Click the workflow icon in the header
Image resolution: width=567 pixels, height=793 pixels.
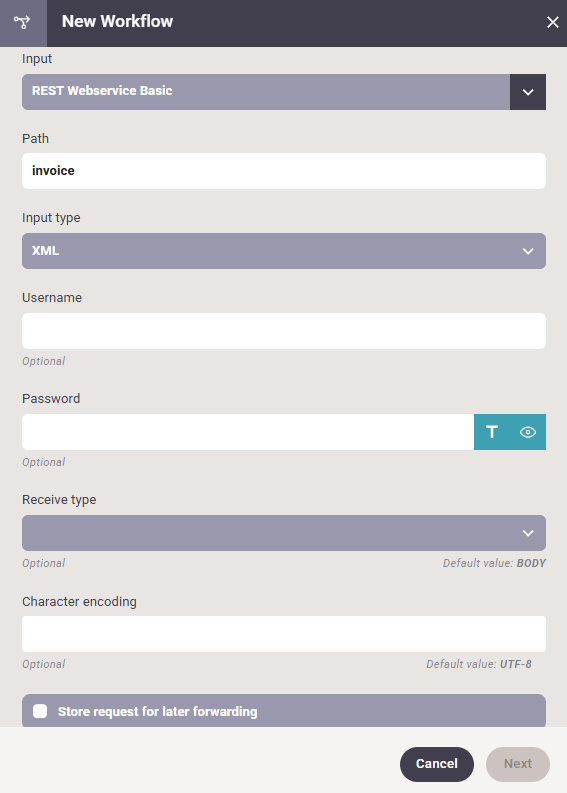22,22
